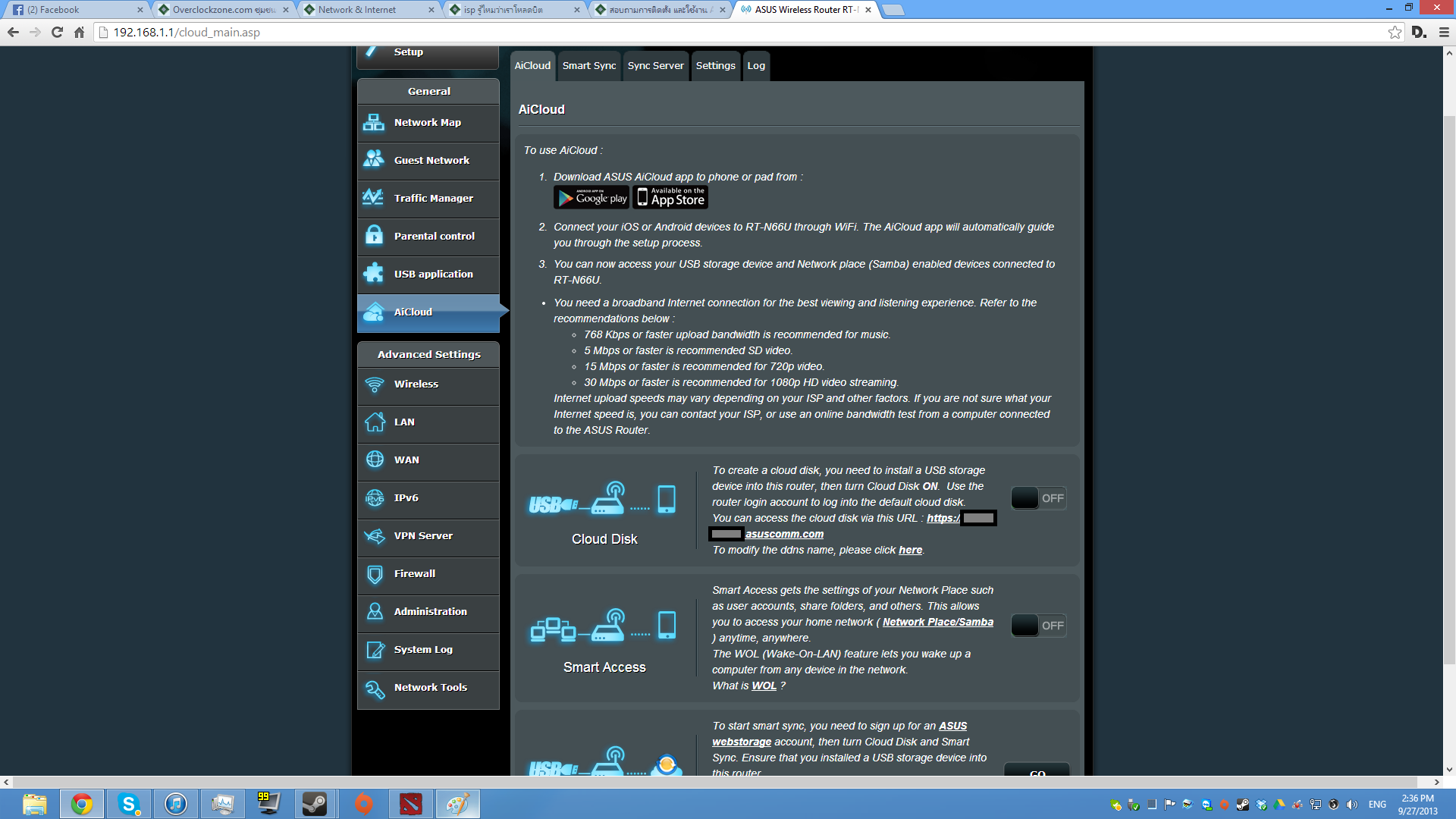Select the Parental control lock icon
The height and width of the screenshot is (819, 1456).
point(374,235)
